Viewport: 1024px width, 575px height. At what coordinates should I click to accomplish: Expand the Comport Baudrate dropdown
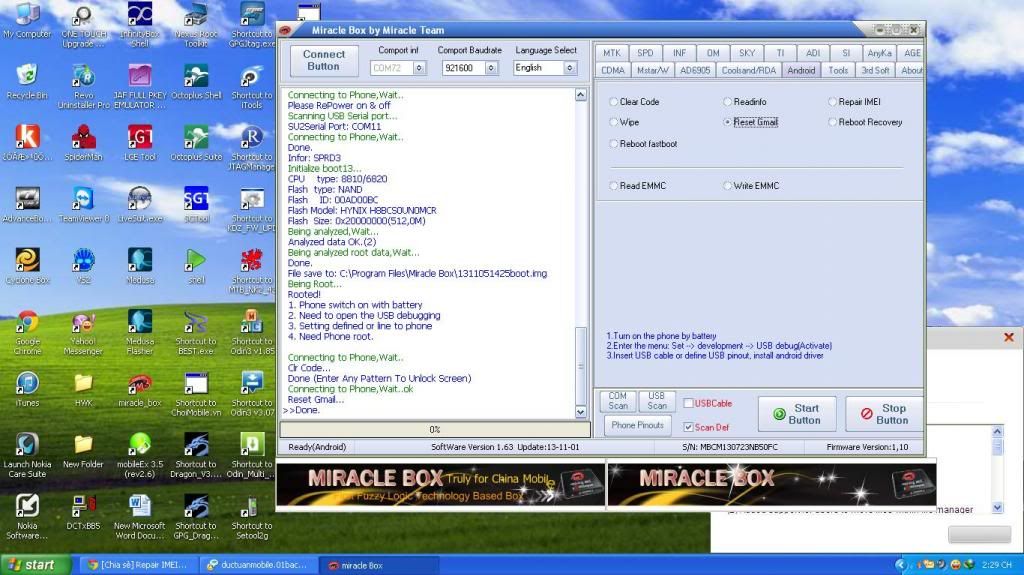[x=491, y=68]
